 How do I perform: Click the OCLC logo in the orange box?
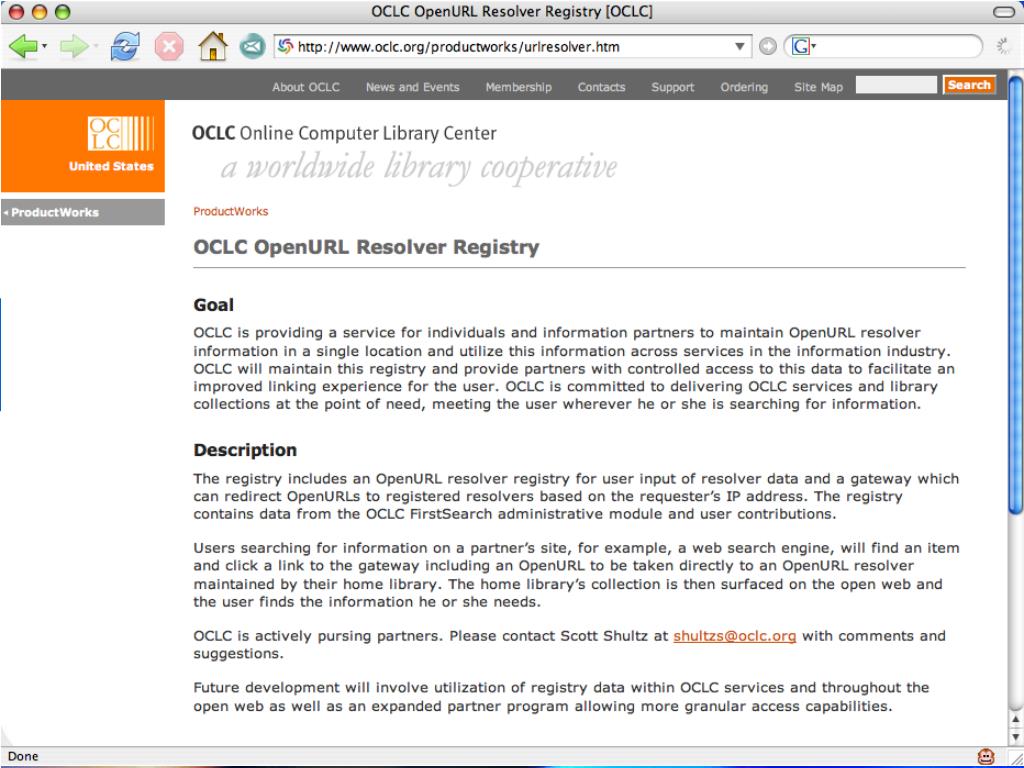(x=121, y=133)
